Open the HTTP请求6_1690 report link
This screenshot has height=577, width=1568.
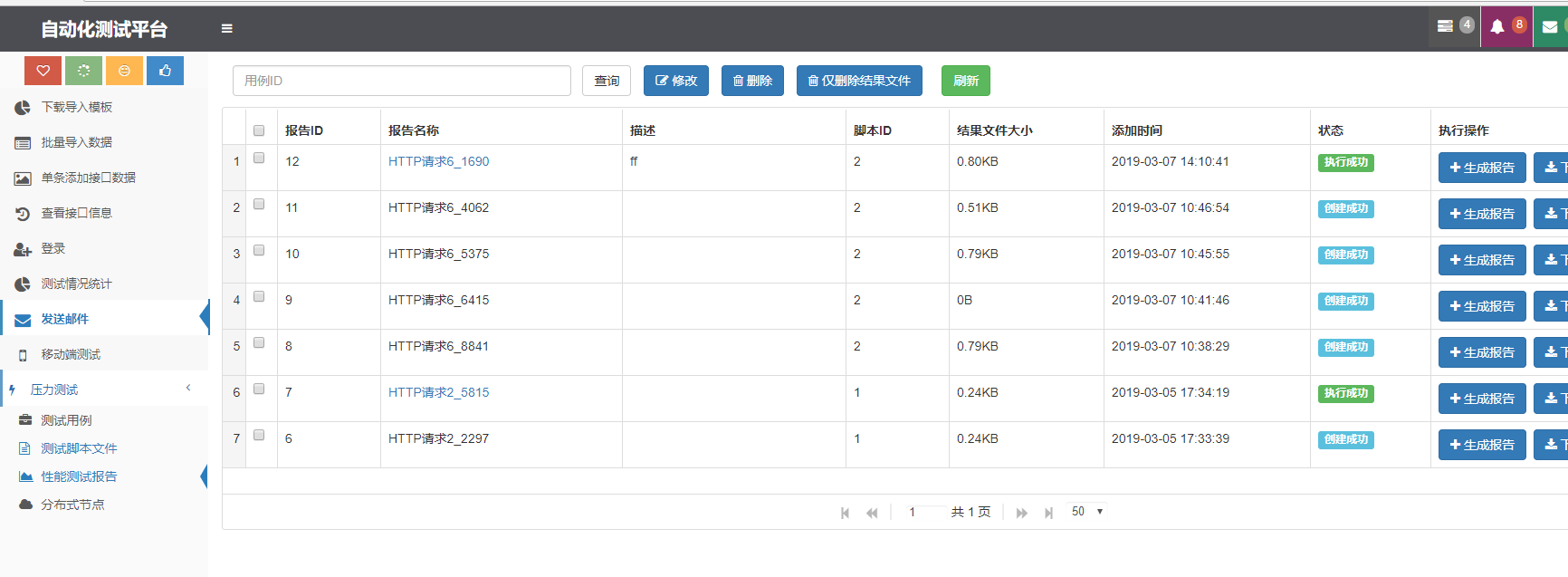[438, 161]
